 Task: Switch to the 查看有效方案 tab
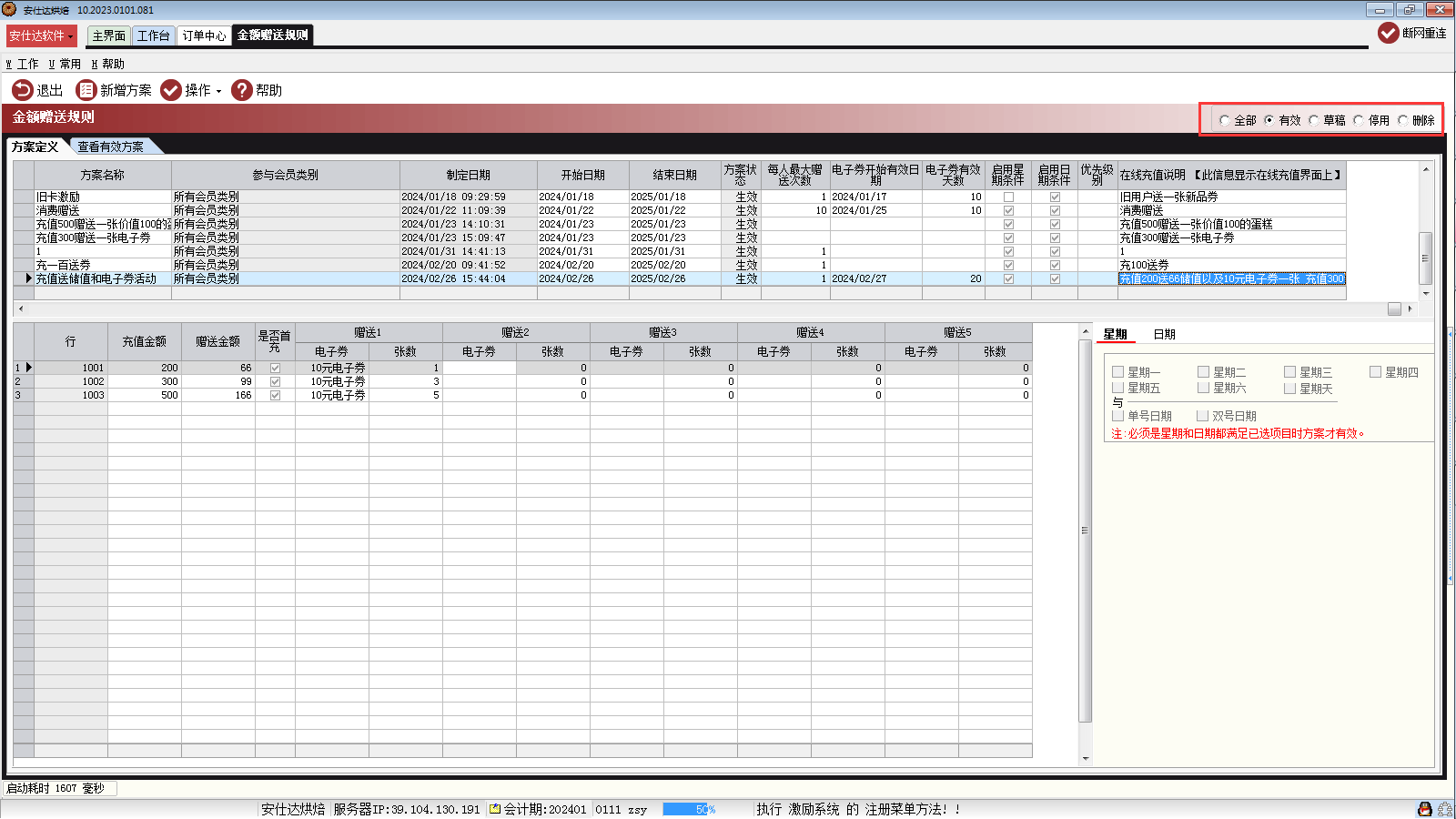coord(110,147)
